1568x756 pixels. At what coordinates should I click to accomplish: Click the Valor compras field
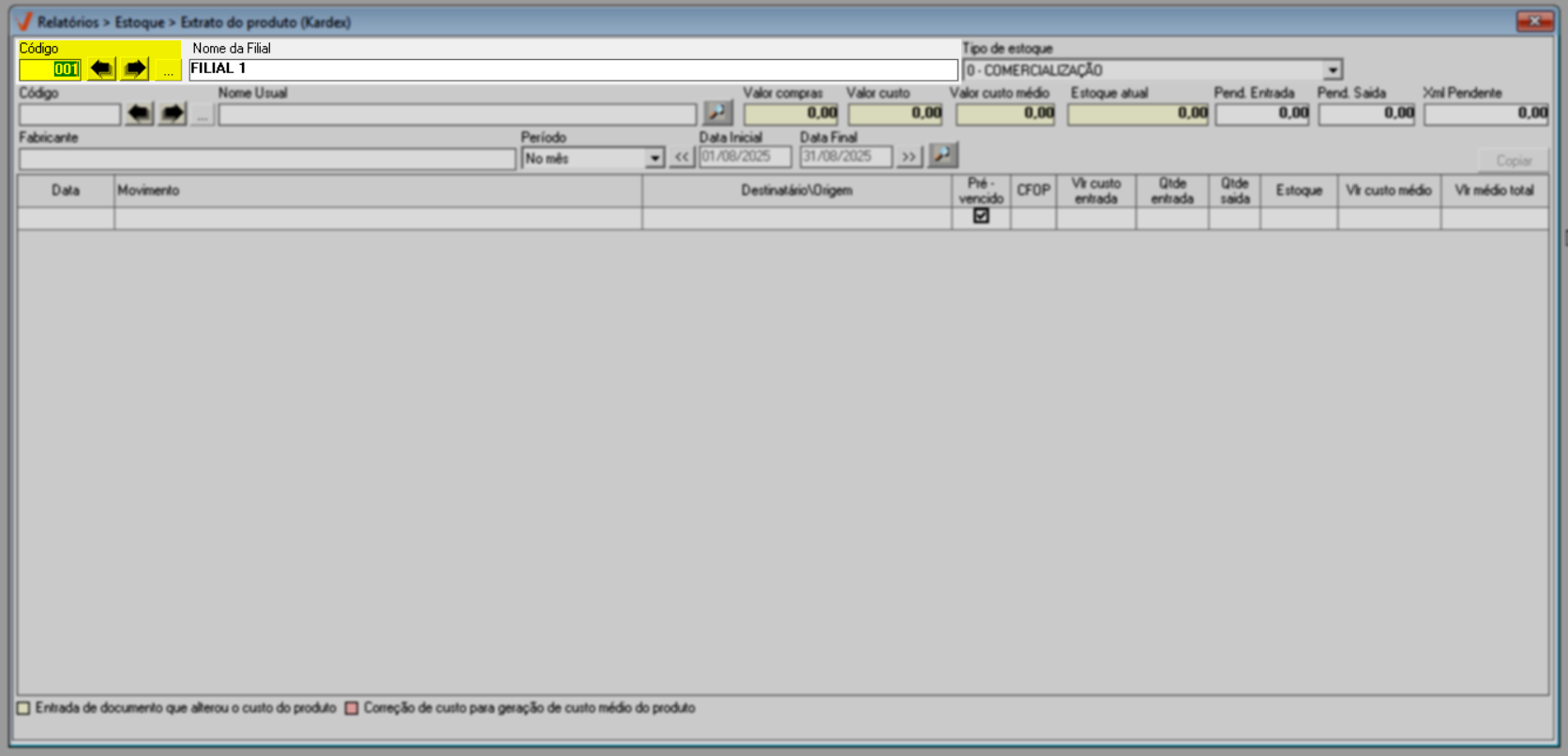point(792,113)
